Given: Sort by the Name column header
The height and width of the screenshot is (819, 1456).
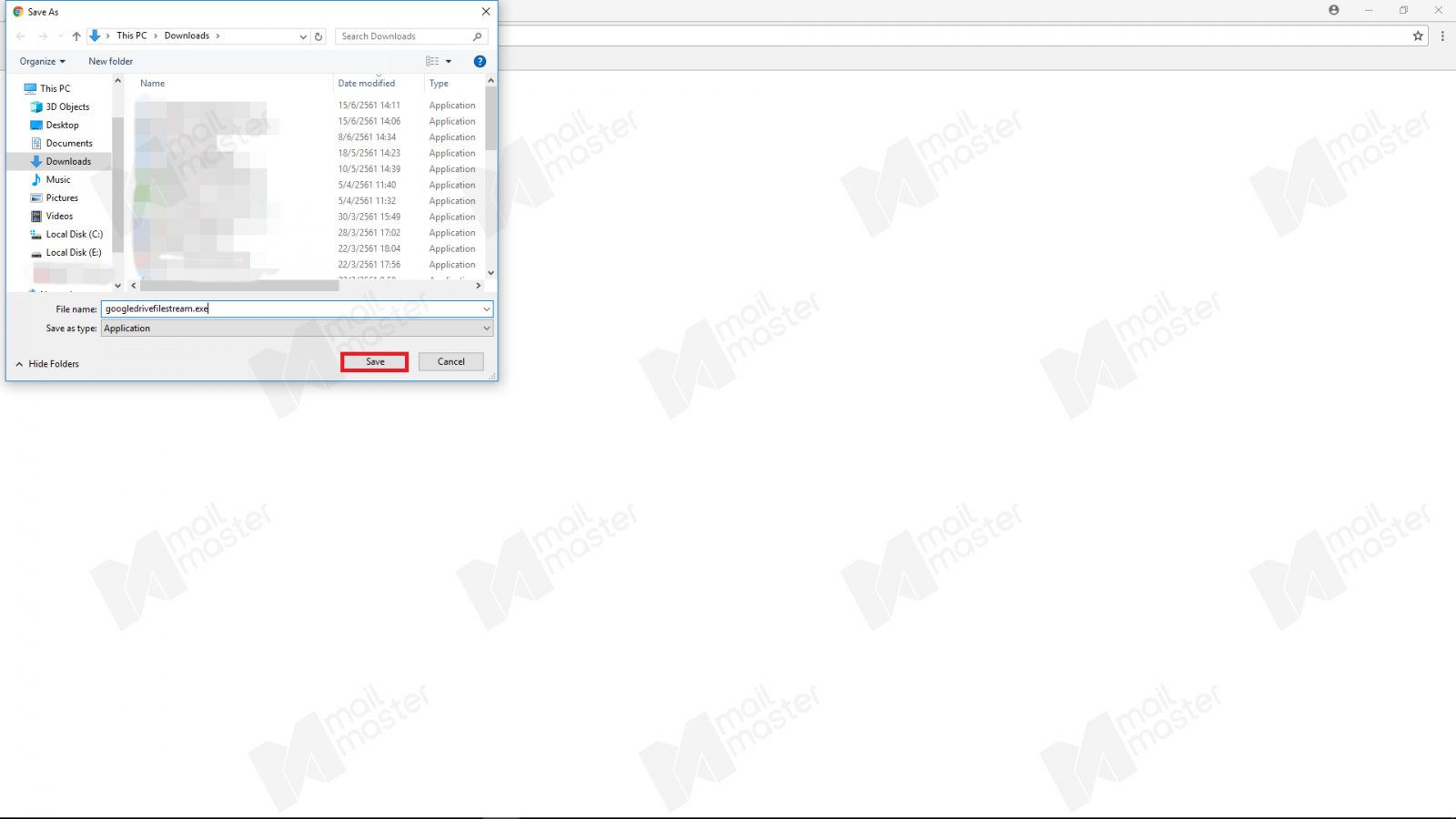Looking at the screenshot, I should (x=153, y=83).
